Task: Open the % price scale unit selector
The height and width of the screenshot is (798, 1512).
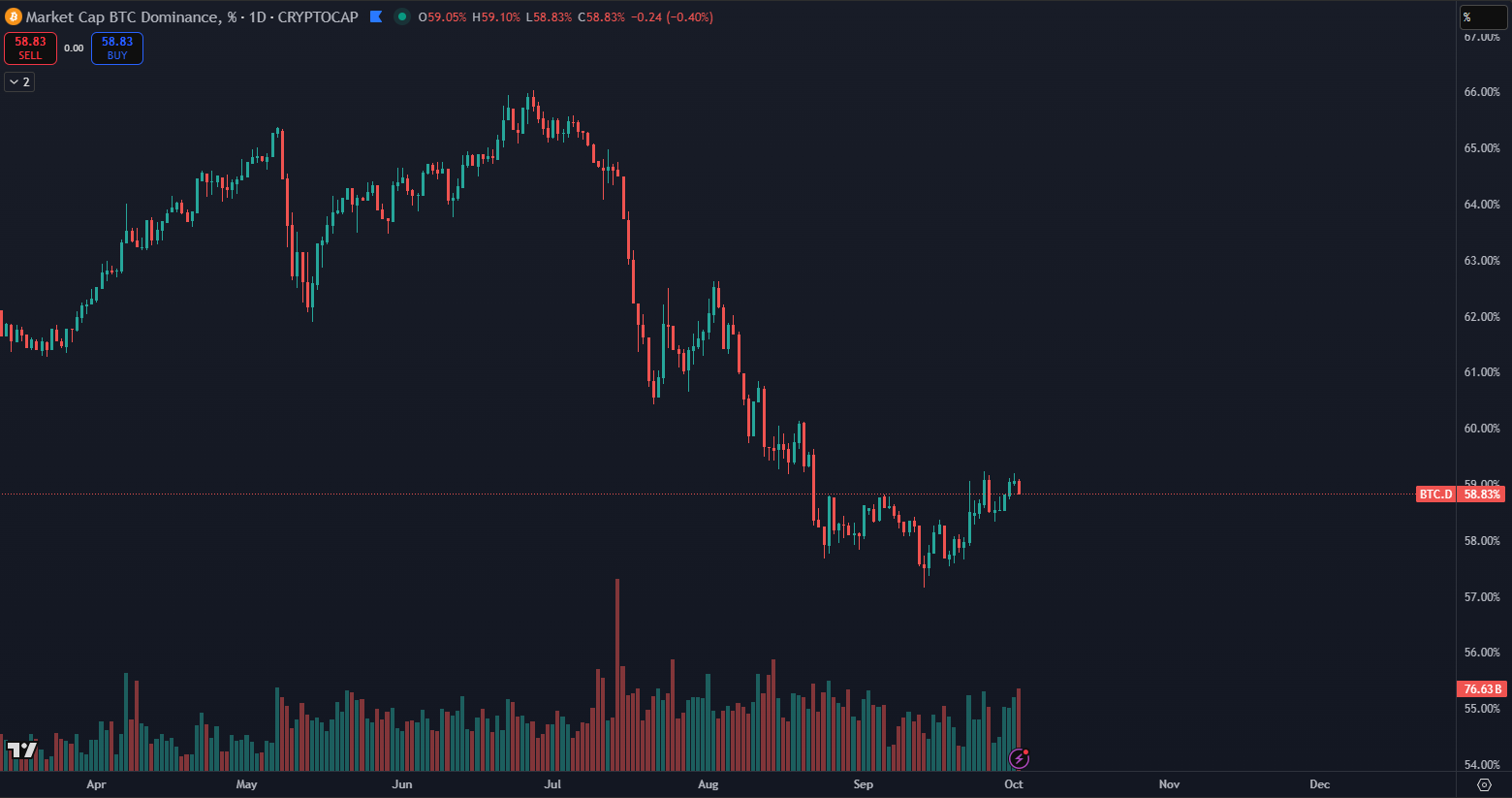Action: [1483, 16]
